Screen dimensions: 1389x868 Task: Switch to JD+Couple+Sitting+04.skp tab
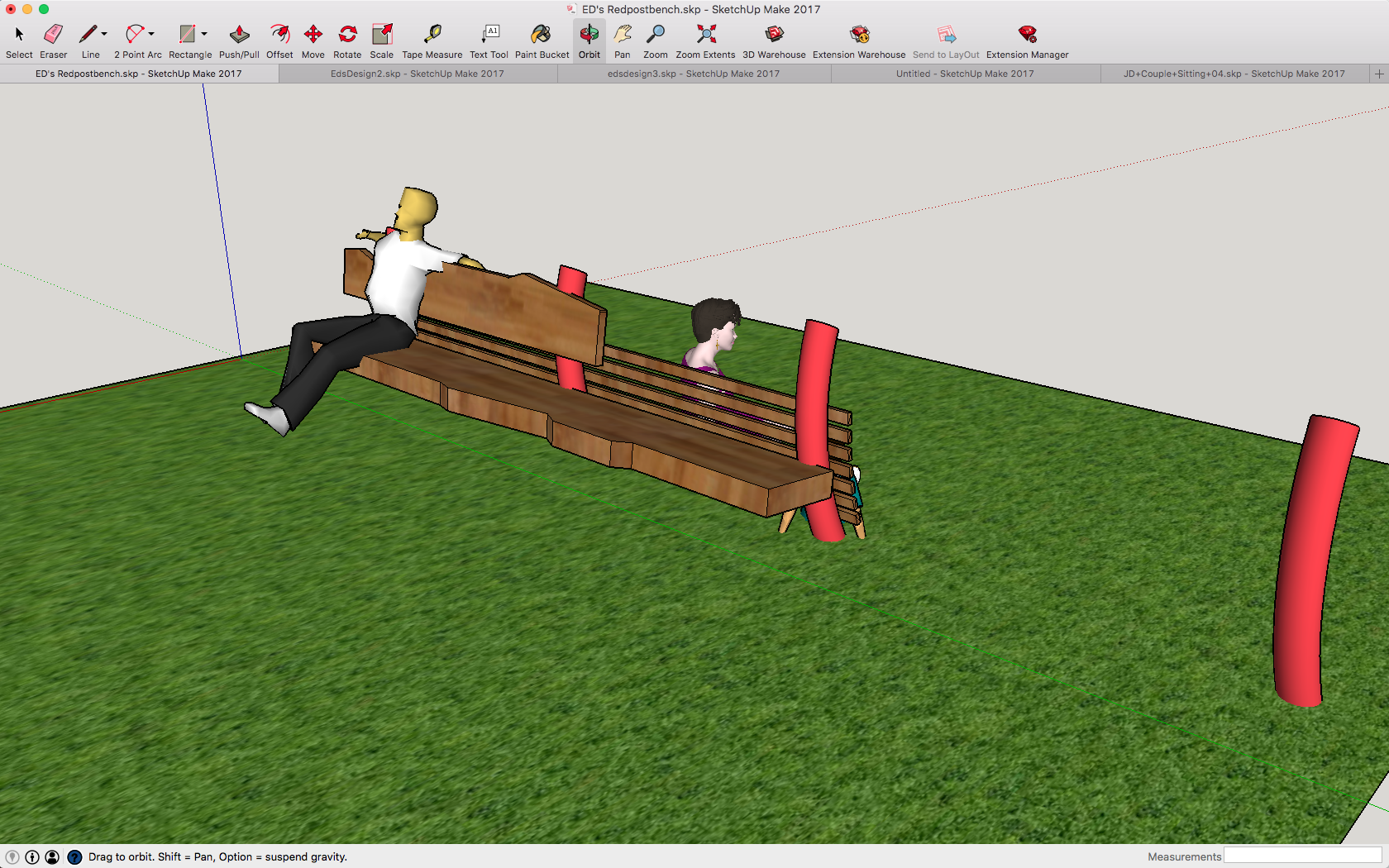coord(1234,74)
